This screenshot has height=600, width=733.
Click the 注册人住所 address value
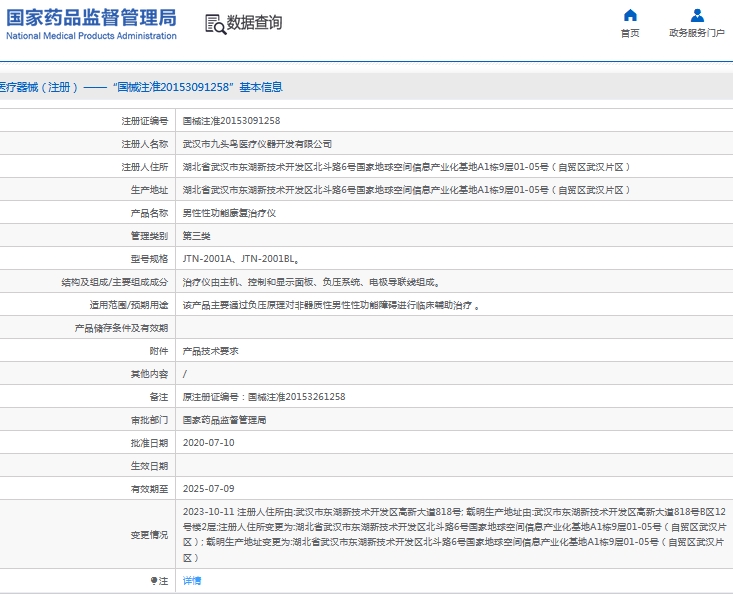(x=407, y=167)
